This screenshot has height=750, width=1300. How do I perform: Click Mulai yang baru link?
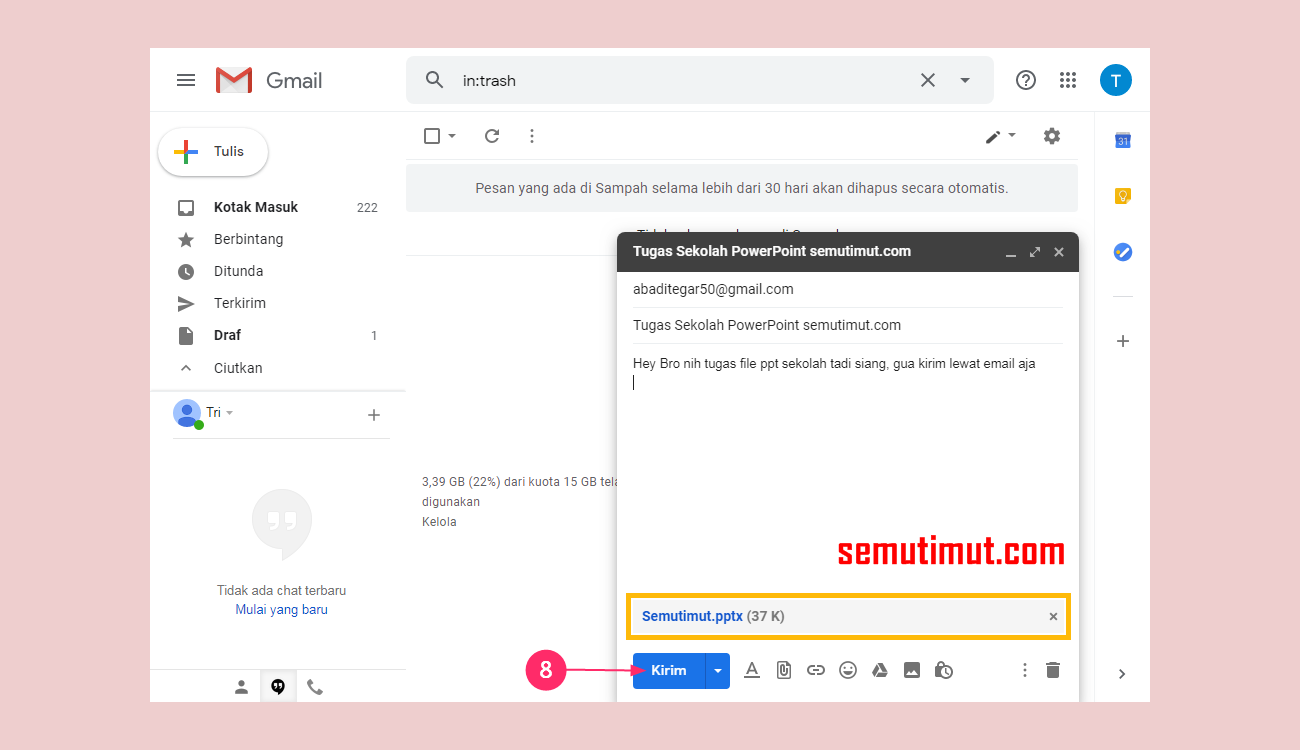point(281,609)
